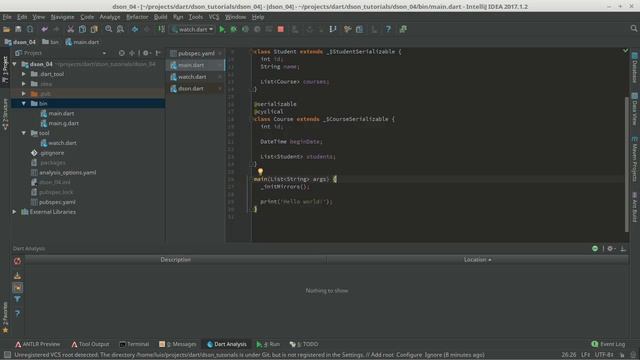Click the Dart Analysis help question icon
Image resolution: width=640 pixels, height=360 pixels.
pyautogui.click(x=17, y=313)
